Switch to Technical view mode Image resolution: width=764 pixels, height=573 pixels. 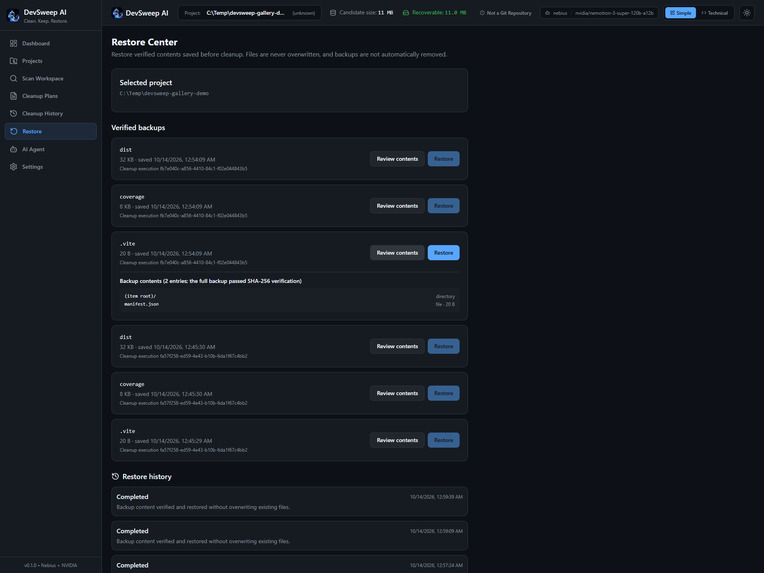pos(715,13)
